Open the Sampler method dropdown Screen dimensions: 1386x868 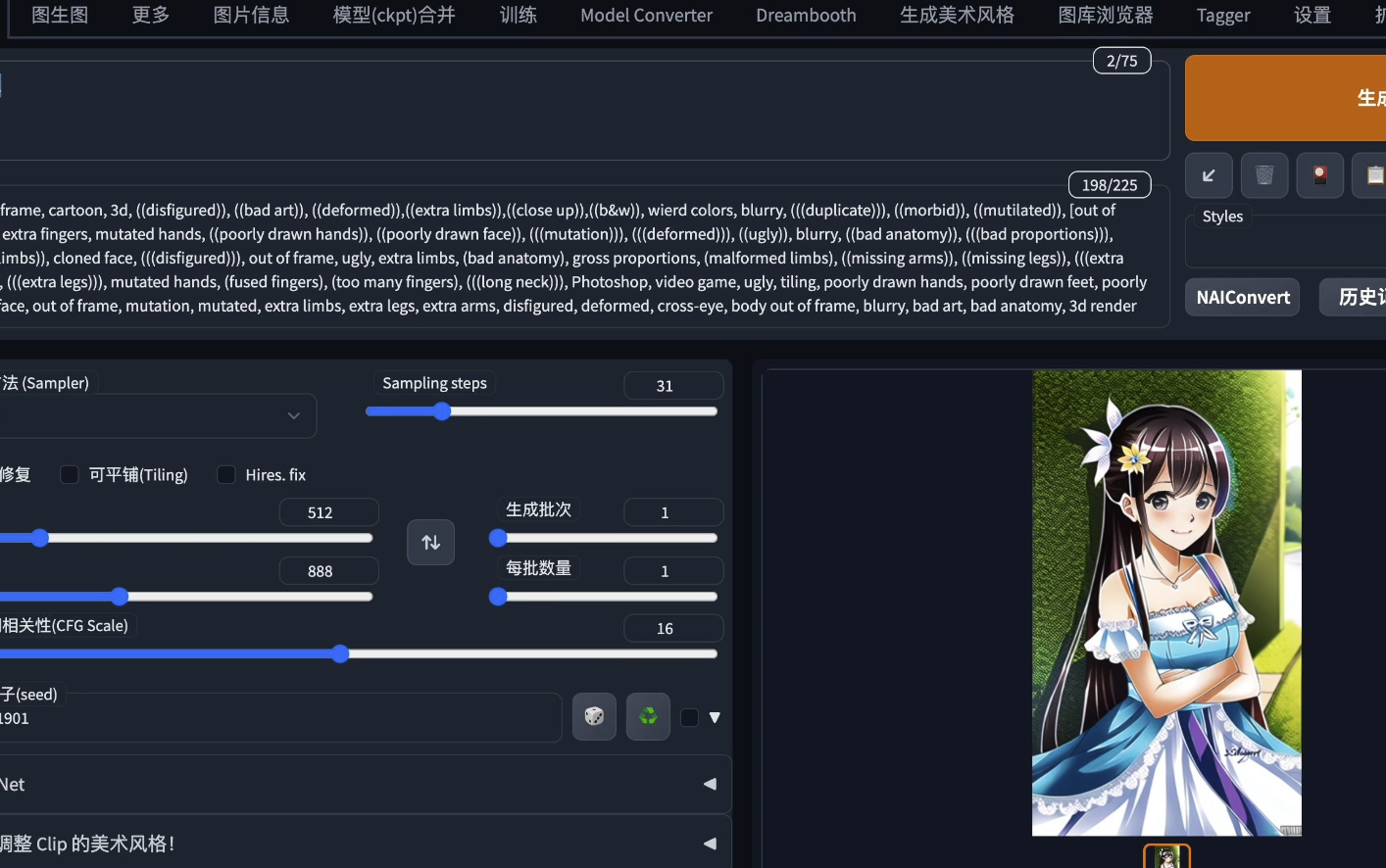(157, 415)
